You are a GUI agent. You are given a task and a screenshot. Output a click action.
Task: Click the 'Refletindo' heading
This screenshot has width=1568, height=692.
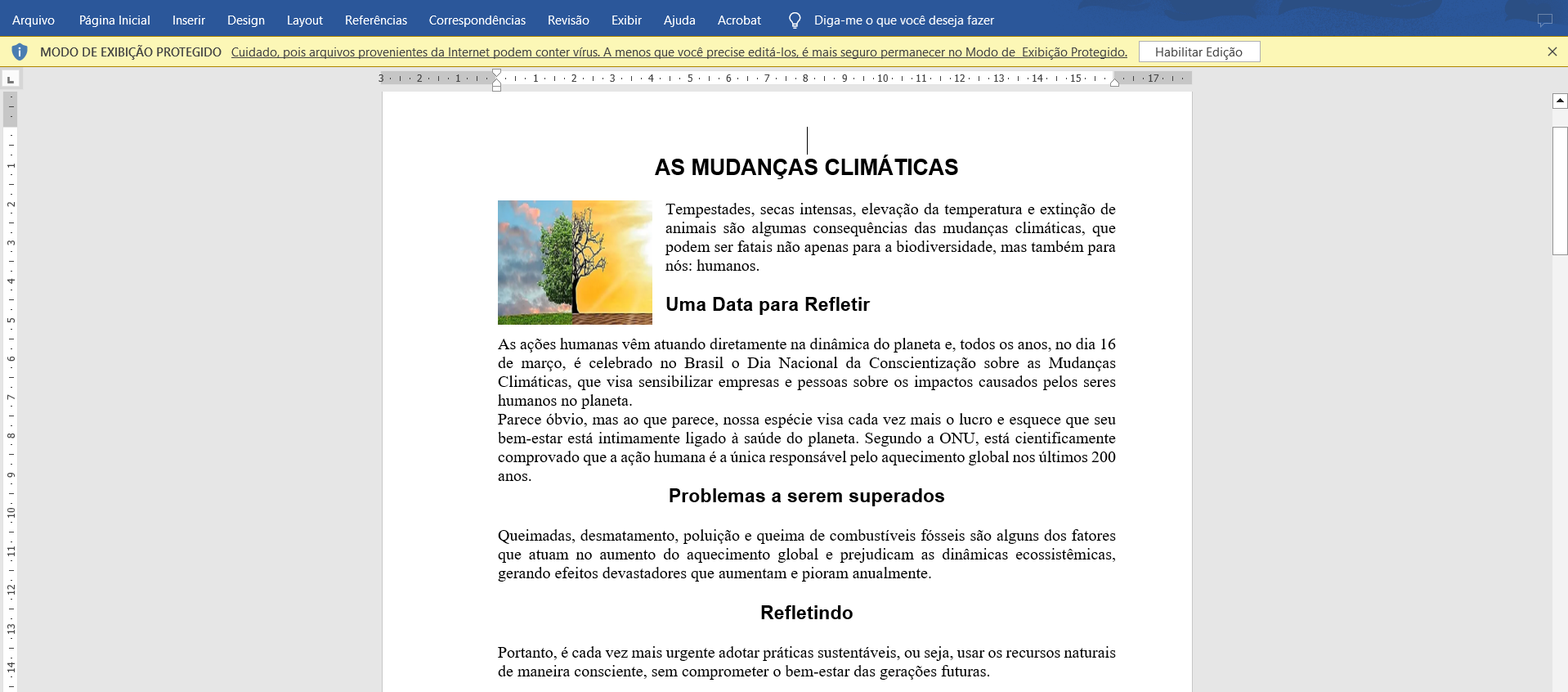point(806,613)
